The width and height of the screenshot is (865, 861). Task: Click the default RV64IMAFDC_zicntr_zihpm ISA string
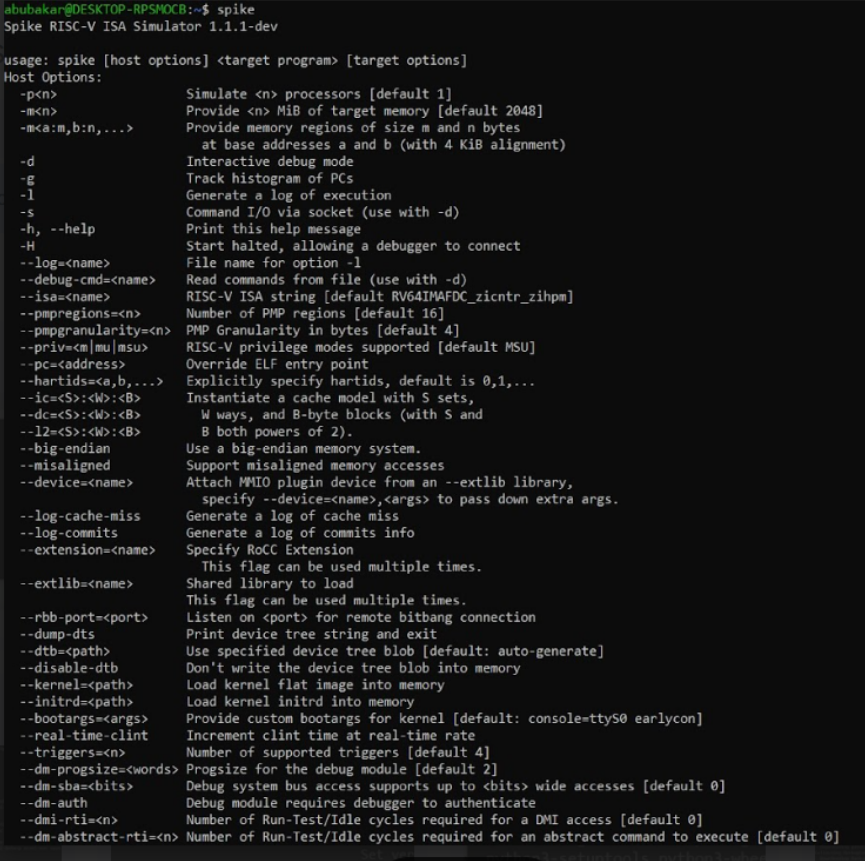pyautogui.click(x=479, y=297)
